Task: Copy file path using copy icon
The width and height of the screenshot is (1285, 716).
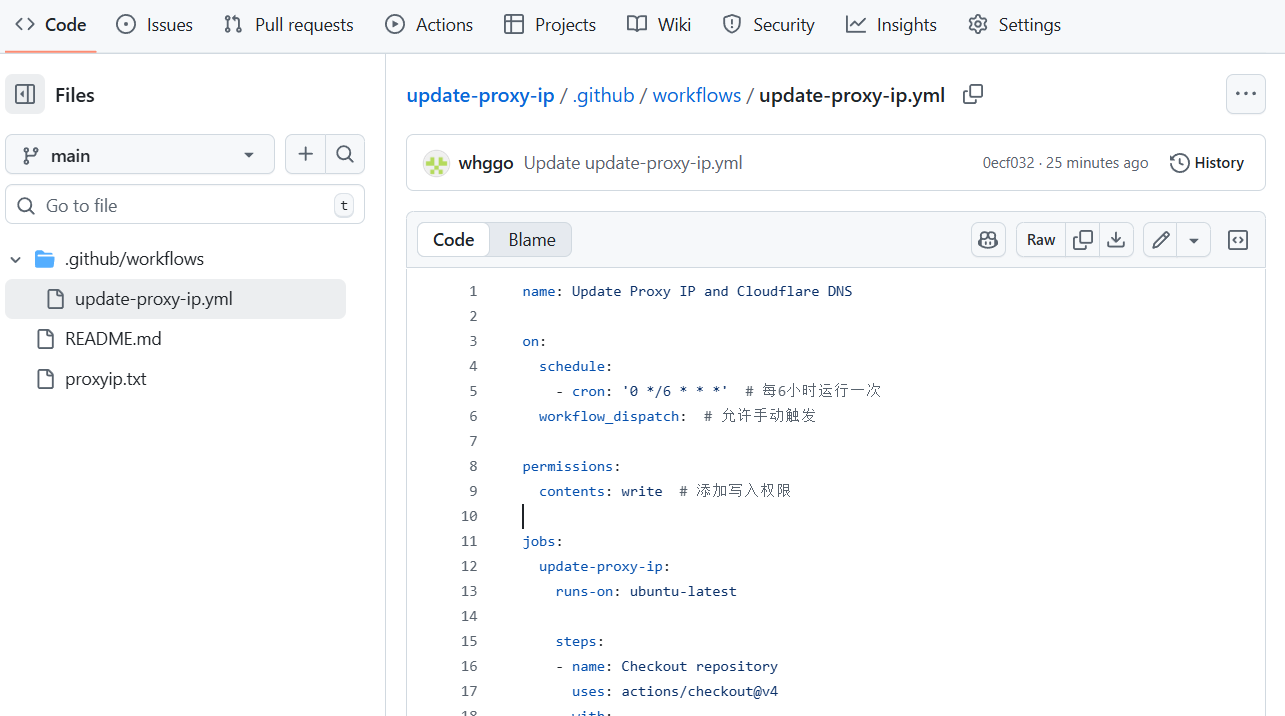Action: (972, 95)
